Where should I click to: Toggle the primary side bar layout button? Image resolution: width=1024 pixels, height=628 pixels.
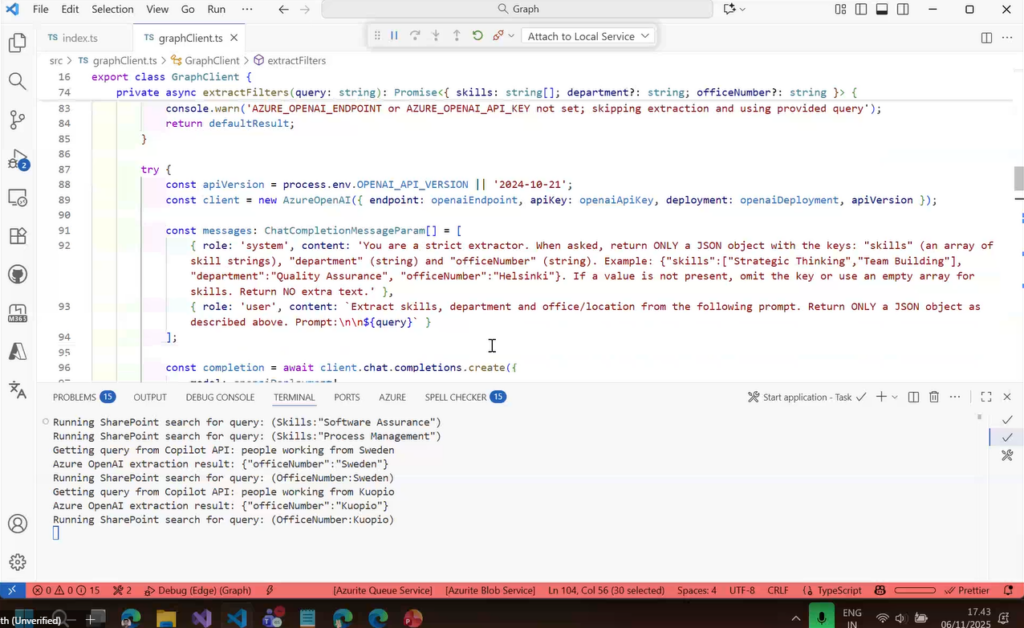pos(860,9)
